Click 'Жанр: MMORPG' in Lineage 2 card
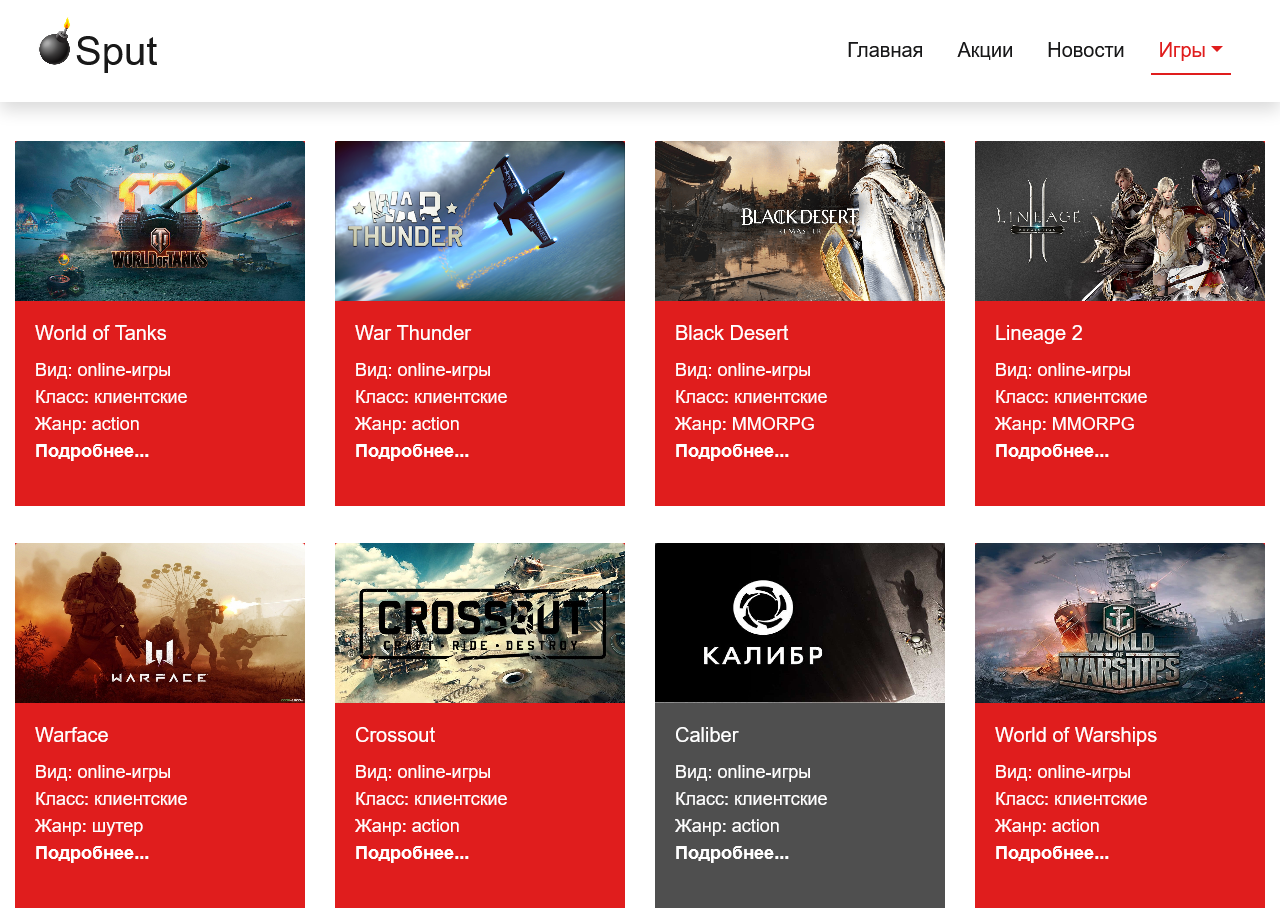Viewport: 1280px width, 921px height. coord(1065,424)
